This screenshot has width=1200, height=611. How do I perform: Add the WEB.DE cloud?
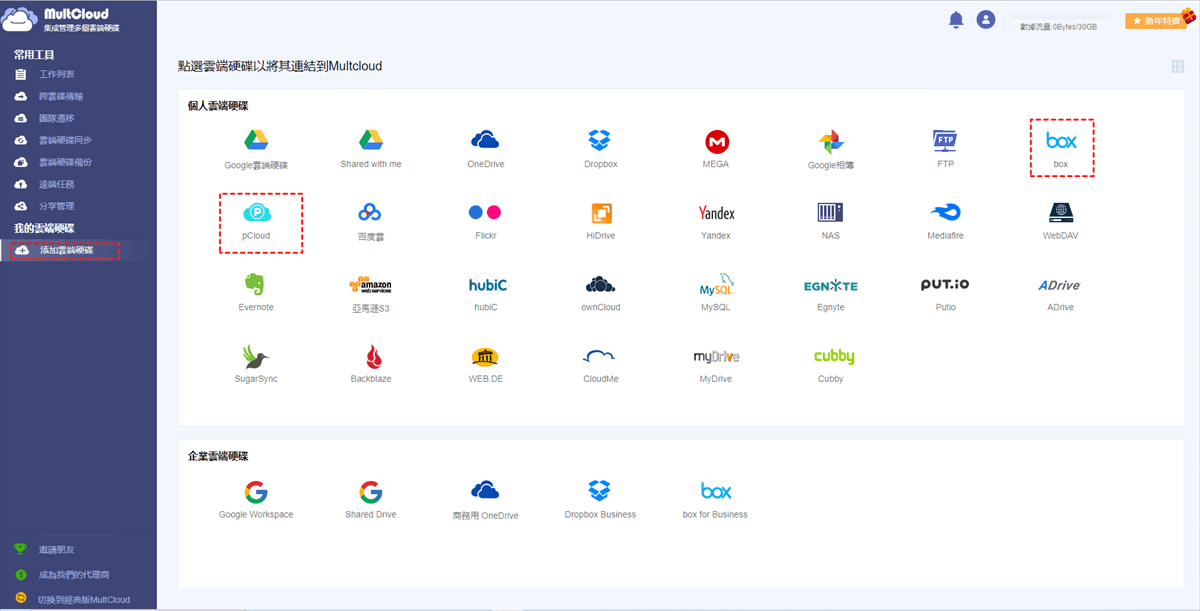click(x=485, y=357)
